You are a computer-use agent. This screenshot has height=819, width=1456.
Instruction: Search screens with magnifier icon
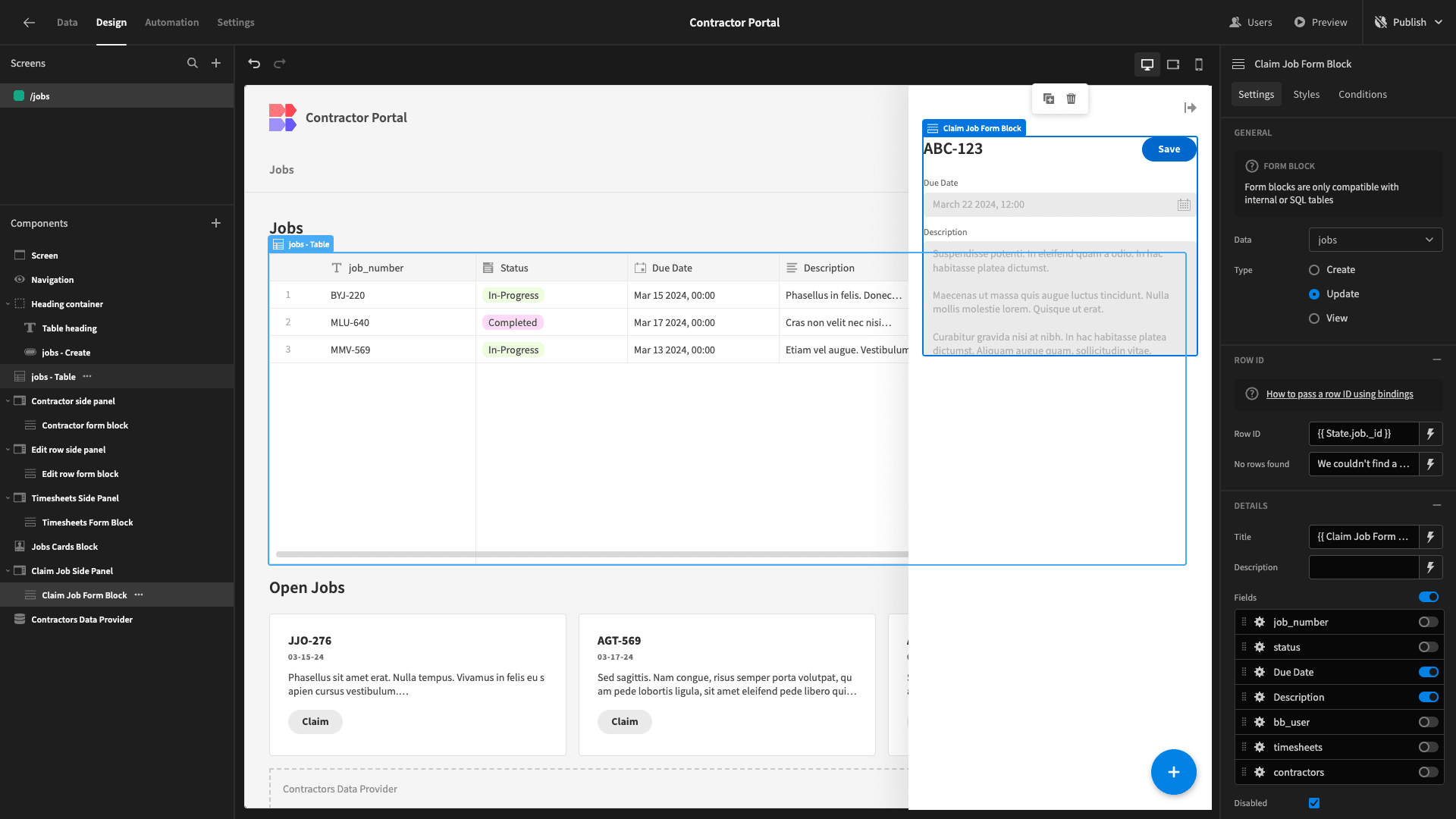[193, 64]
